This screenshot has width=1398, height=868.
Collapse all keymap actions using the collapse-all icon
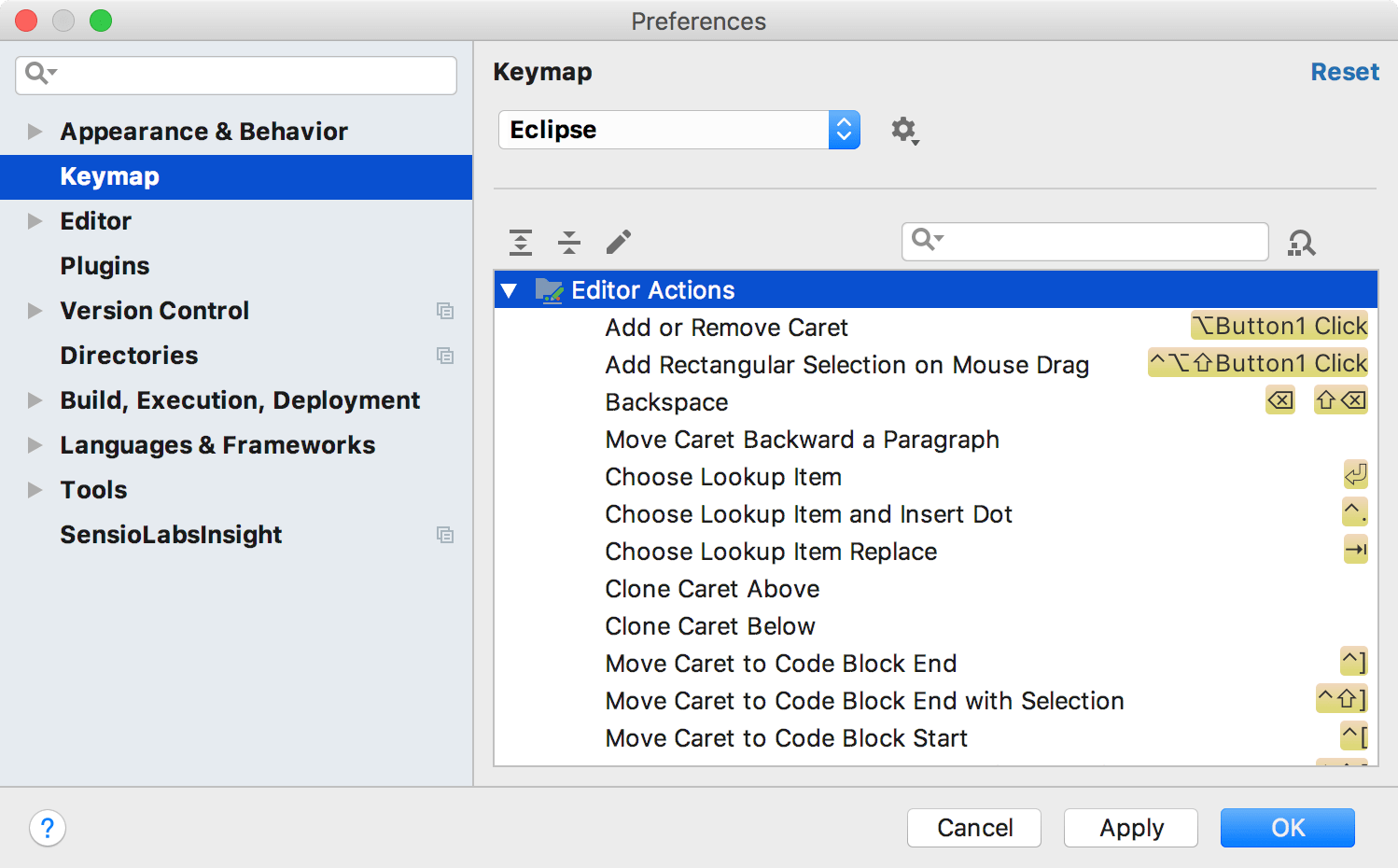(x=569, y=242)
